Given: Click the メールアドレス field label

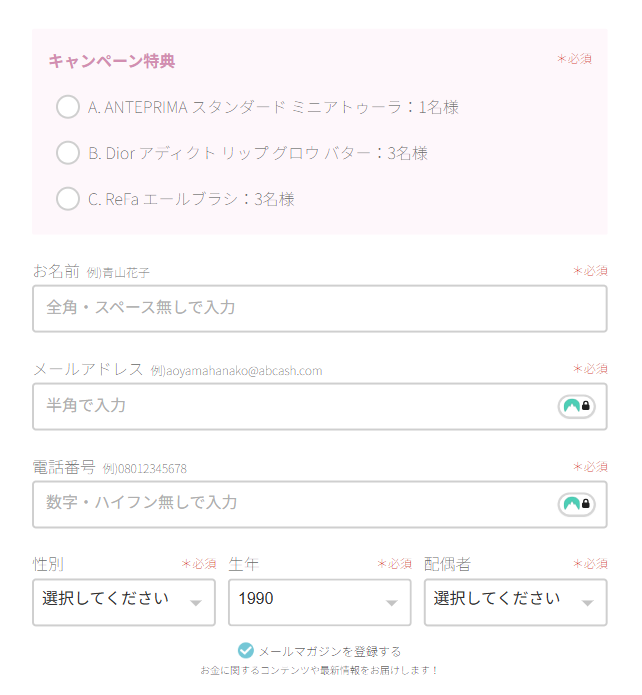Looking at the screenshot, I should (x=88, y=369).
